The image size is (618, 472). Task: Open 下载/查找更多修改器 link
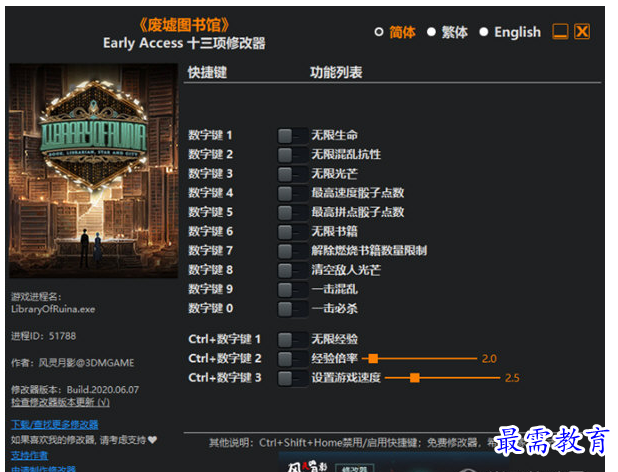tap(54, 424)
